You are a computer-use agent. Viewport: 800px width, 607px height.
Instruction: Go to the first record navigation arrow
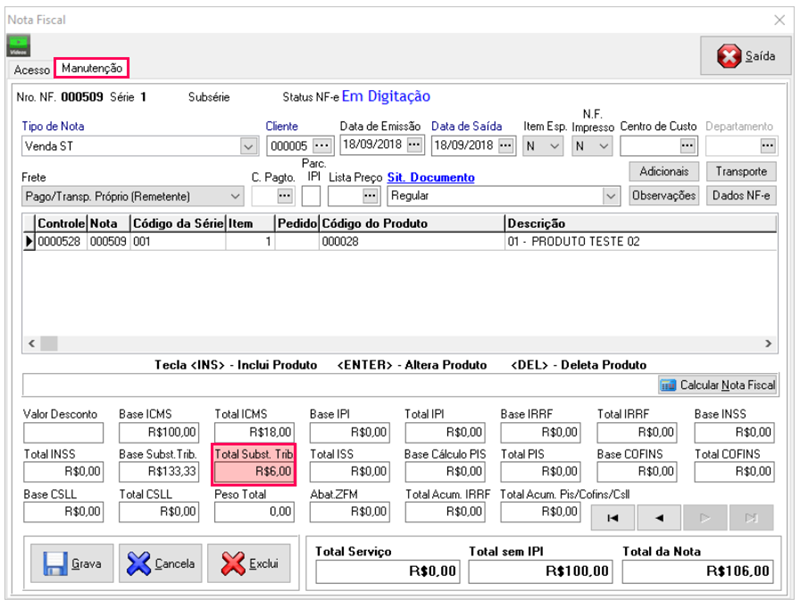pos(610,518)
